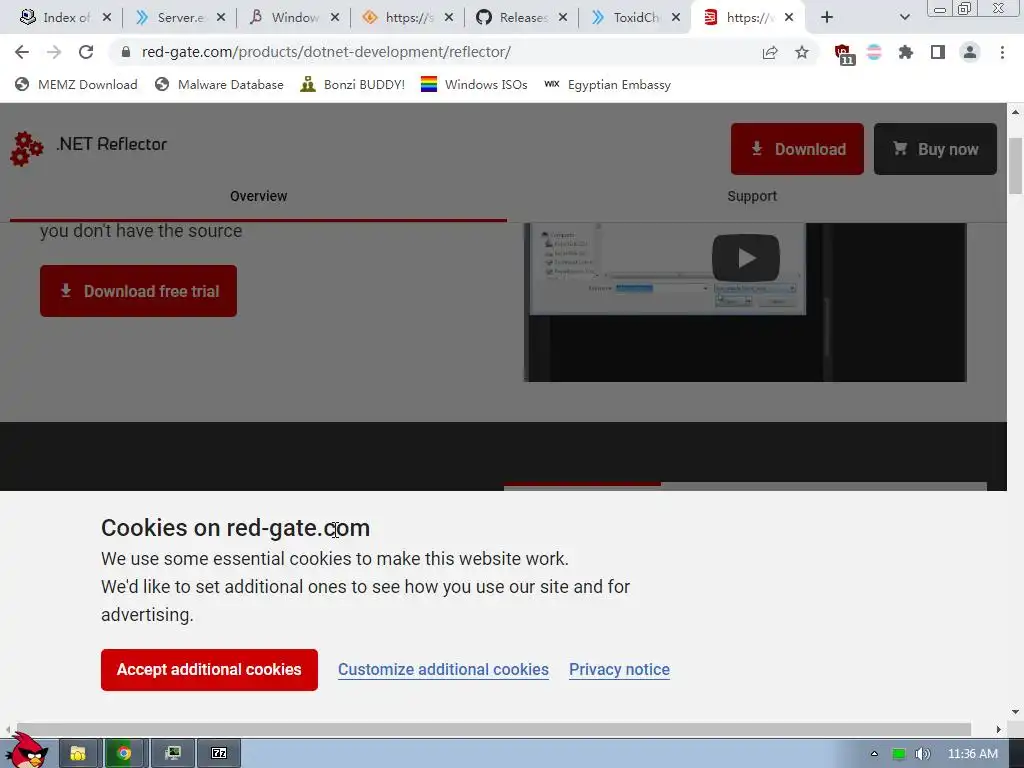
Task: Close the active red-gate tab
Action: pyautogui.click(x=789, y=18)
